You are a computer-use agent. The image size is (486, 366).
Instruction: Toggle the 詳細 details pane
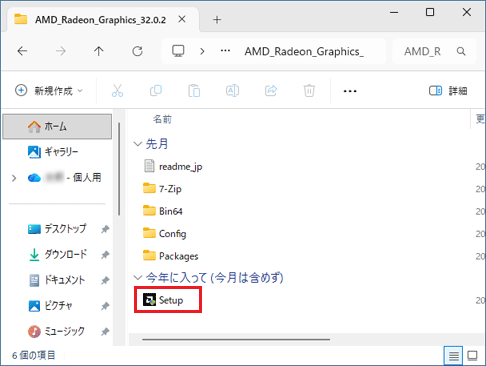point(448,91)
